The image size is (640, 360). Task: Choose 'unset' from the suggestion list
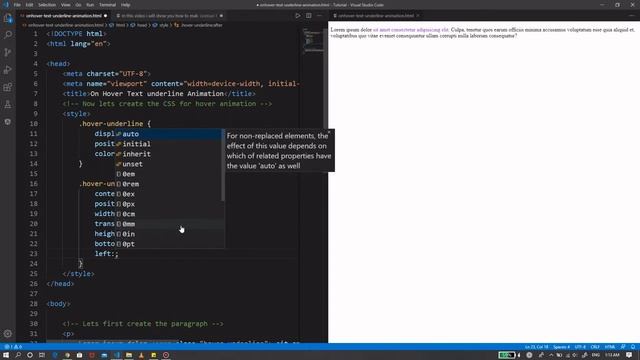(x=169, y=164)
